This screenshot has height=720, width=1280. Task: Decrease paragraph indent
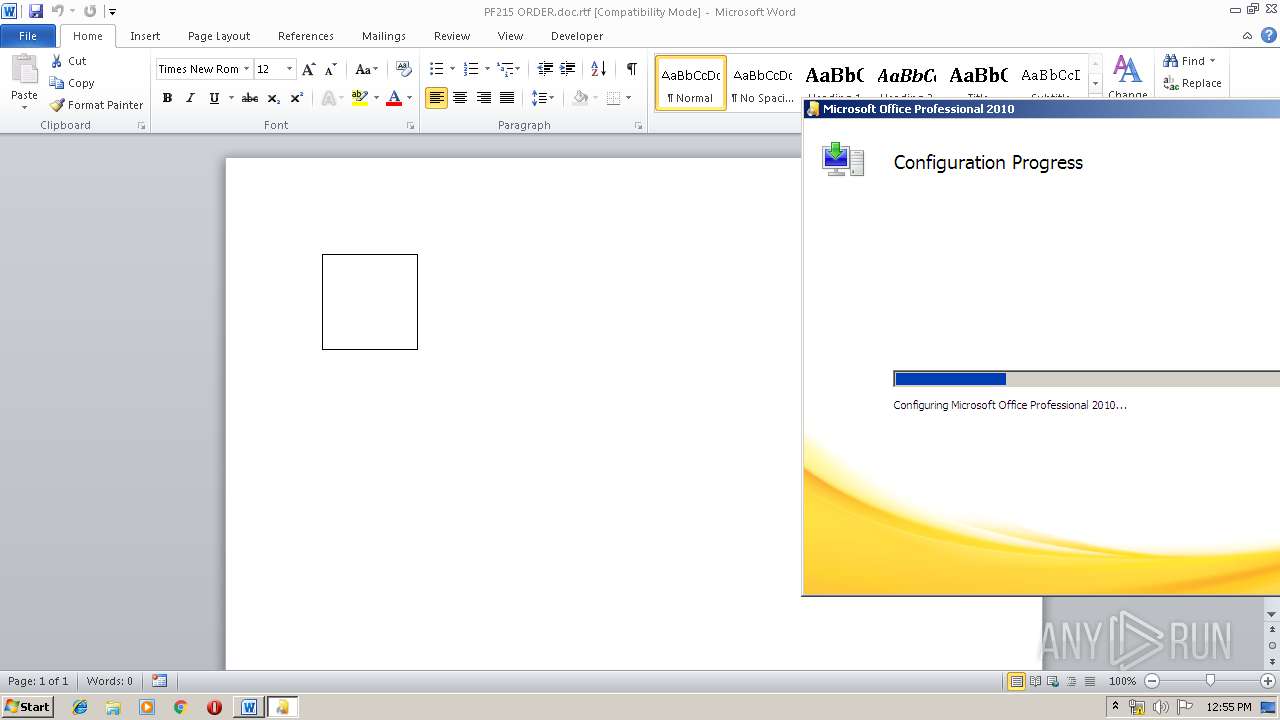545,69
